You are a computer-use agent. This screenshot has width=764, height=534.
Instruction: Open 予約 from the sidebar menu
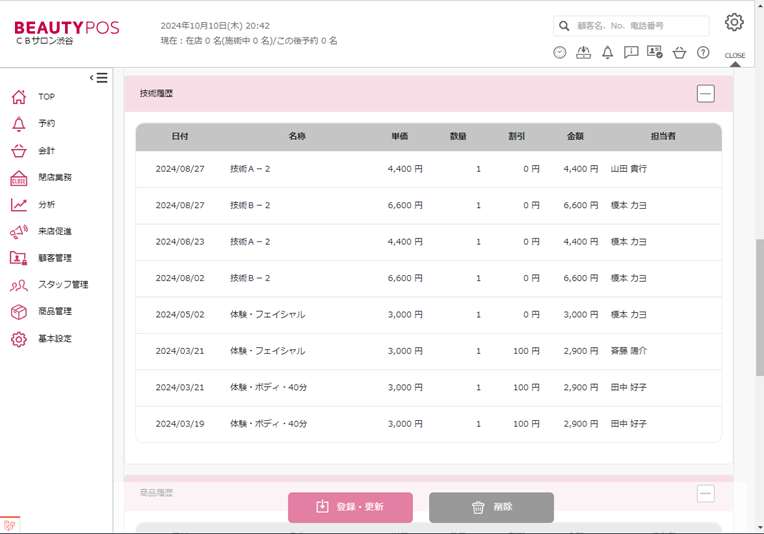46,124
